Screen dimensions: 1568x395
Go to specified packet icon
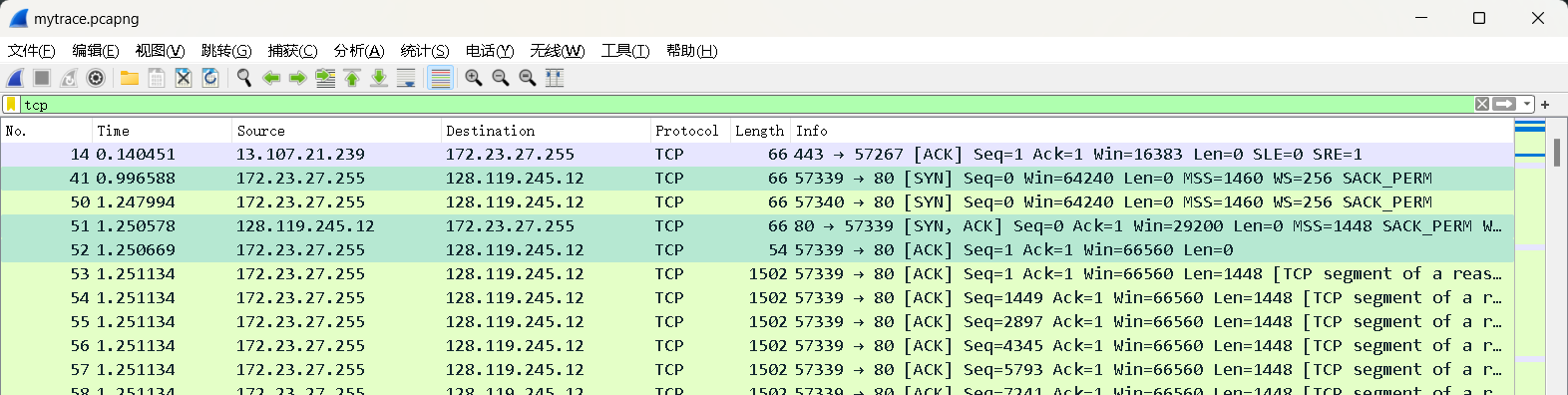coord(325,78)
